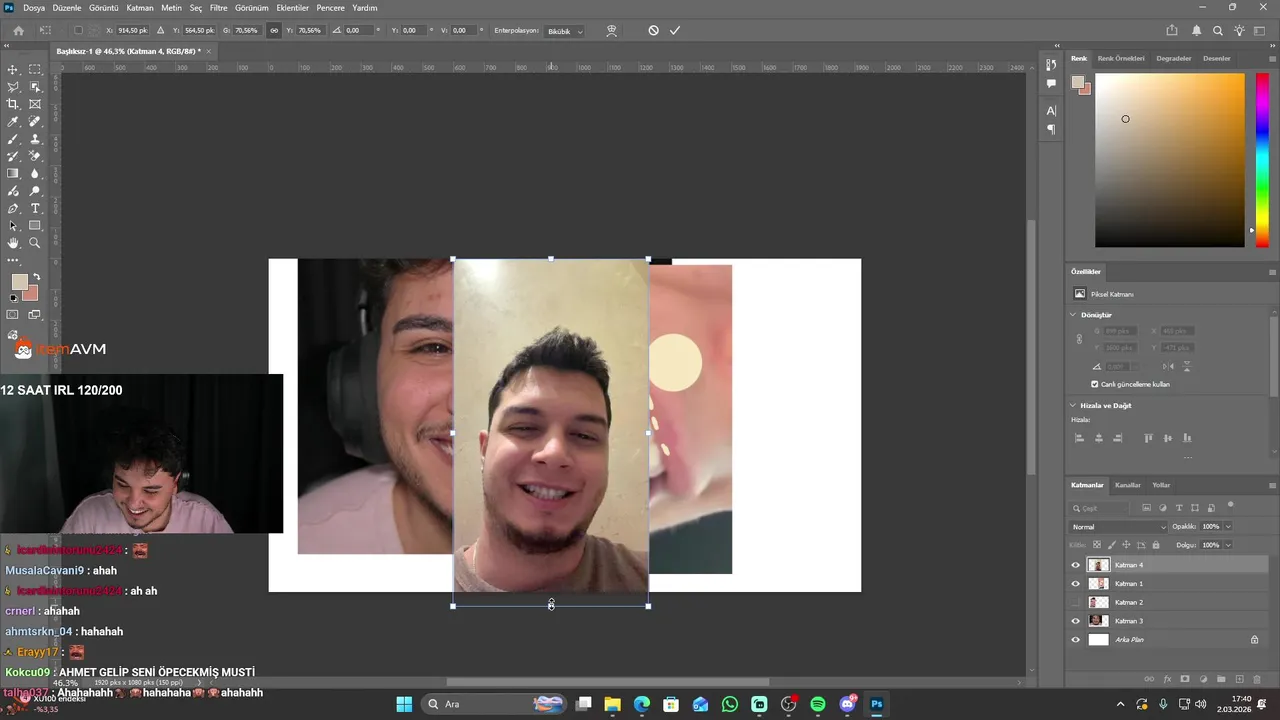The image size is (1280, 720).
Task: Hide the Arka Plan background layer
Action: [x=1076, y=640]
